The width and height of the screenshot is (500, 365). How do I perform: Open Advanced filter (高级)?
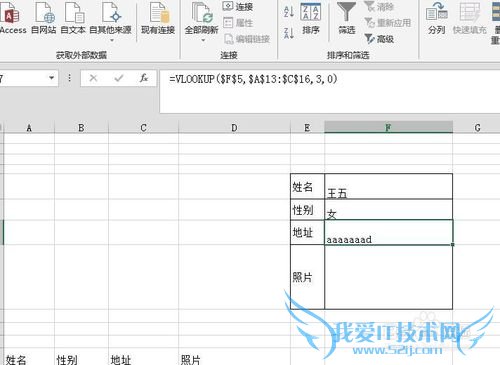pyautogui.click(x=379, y=39)
